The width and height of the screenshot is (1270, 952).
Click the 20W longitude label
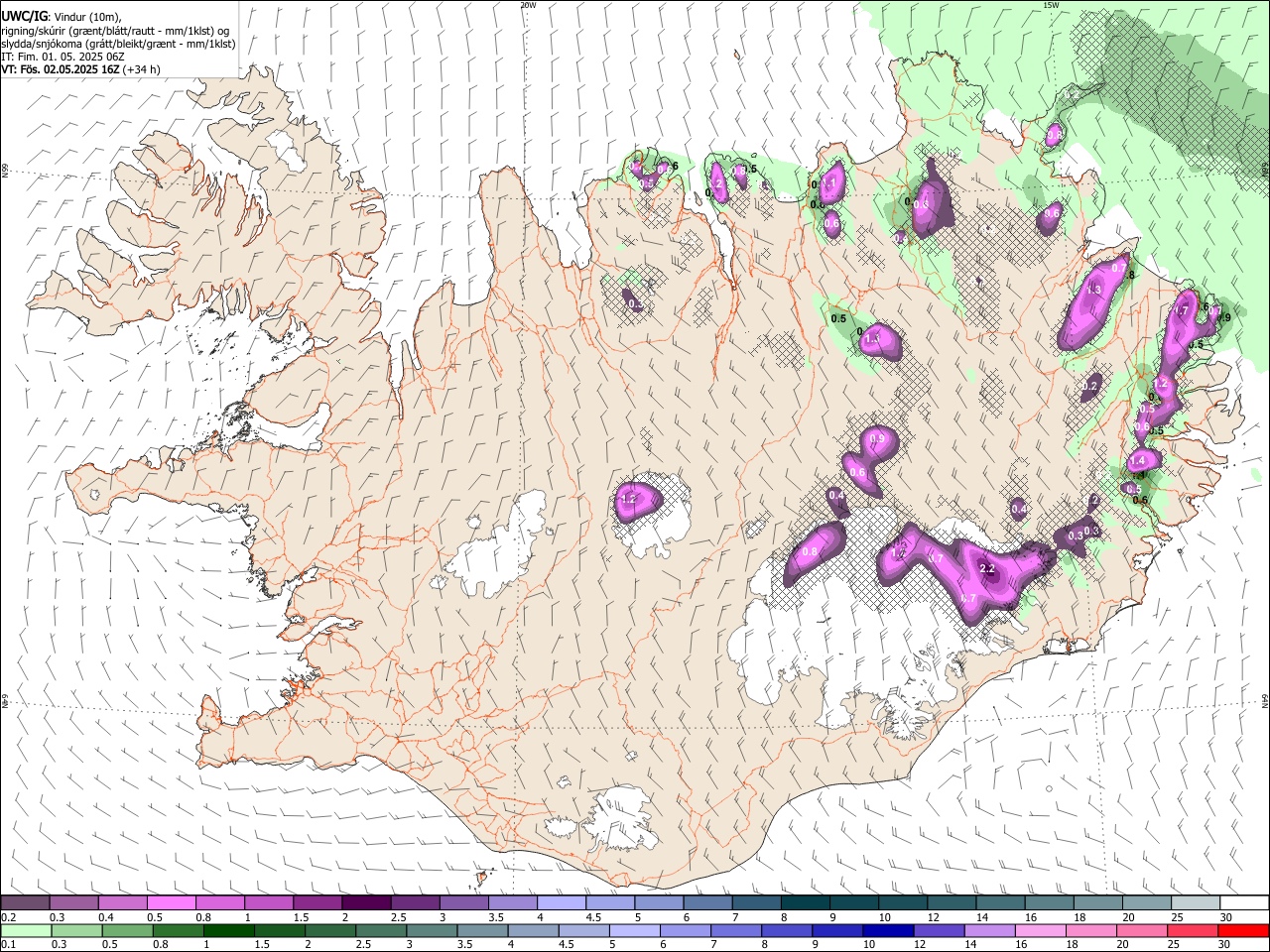pos(528,5)
